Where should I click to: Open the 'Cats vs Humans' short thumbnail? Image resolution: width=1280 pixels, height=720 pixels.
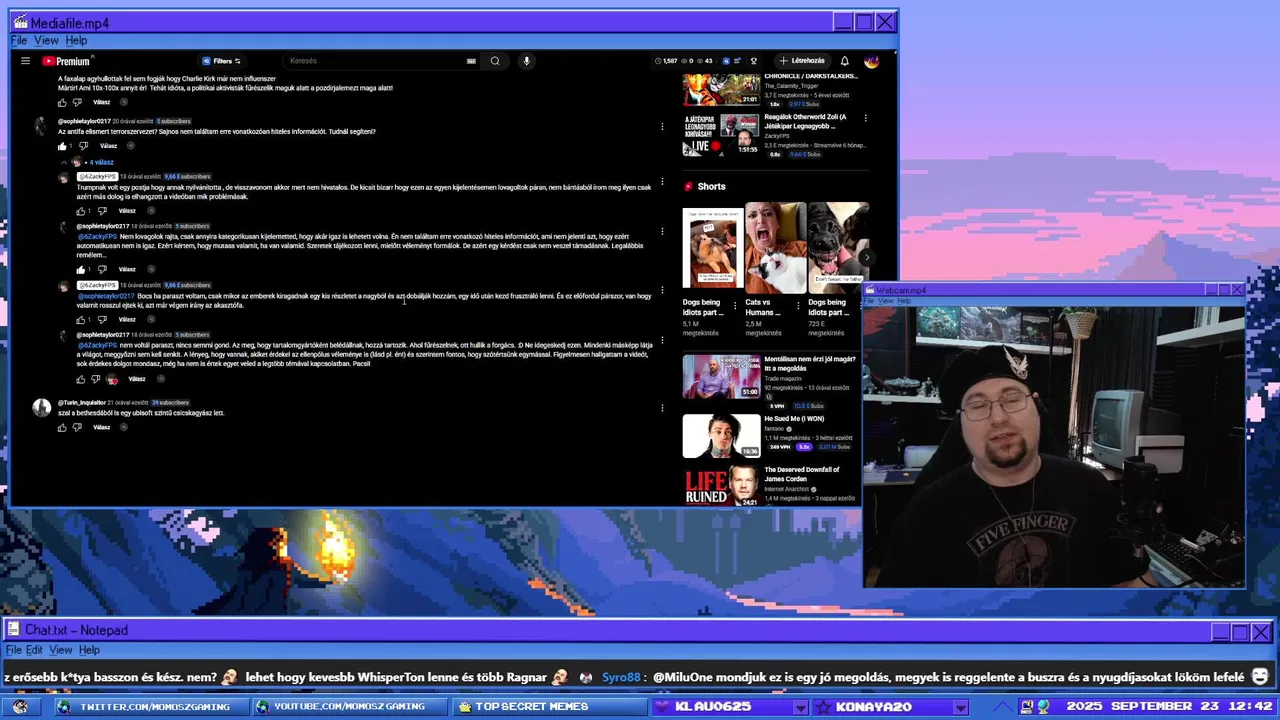point(775,247)
